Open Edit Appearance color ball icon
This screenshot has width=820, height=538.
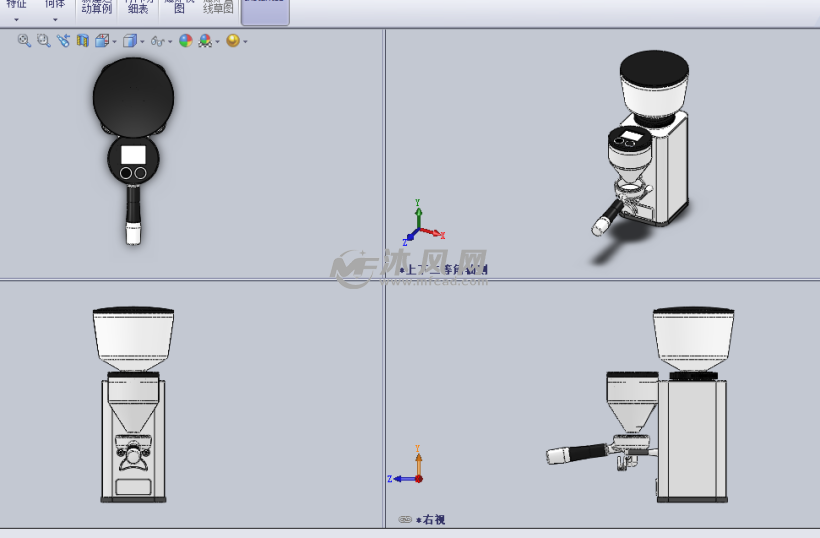pos(185,41)
